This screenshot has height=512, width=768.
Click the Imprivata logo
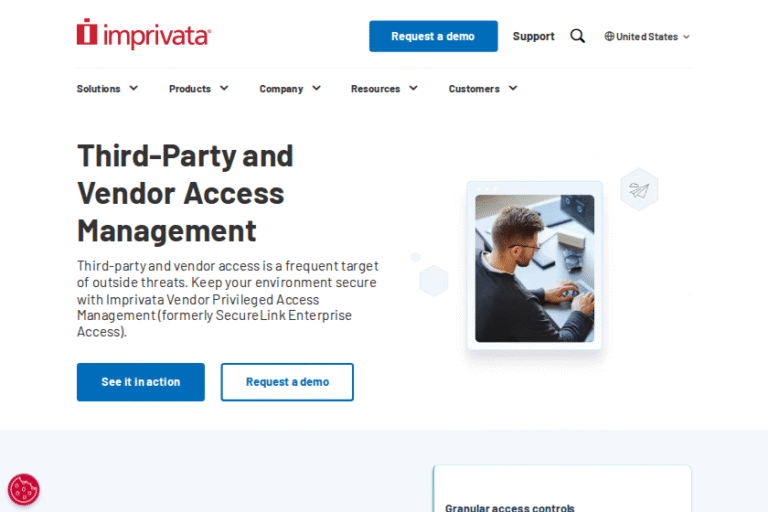click(144, 34)
